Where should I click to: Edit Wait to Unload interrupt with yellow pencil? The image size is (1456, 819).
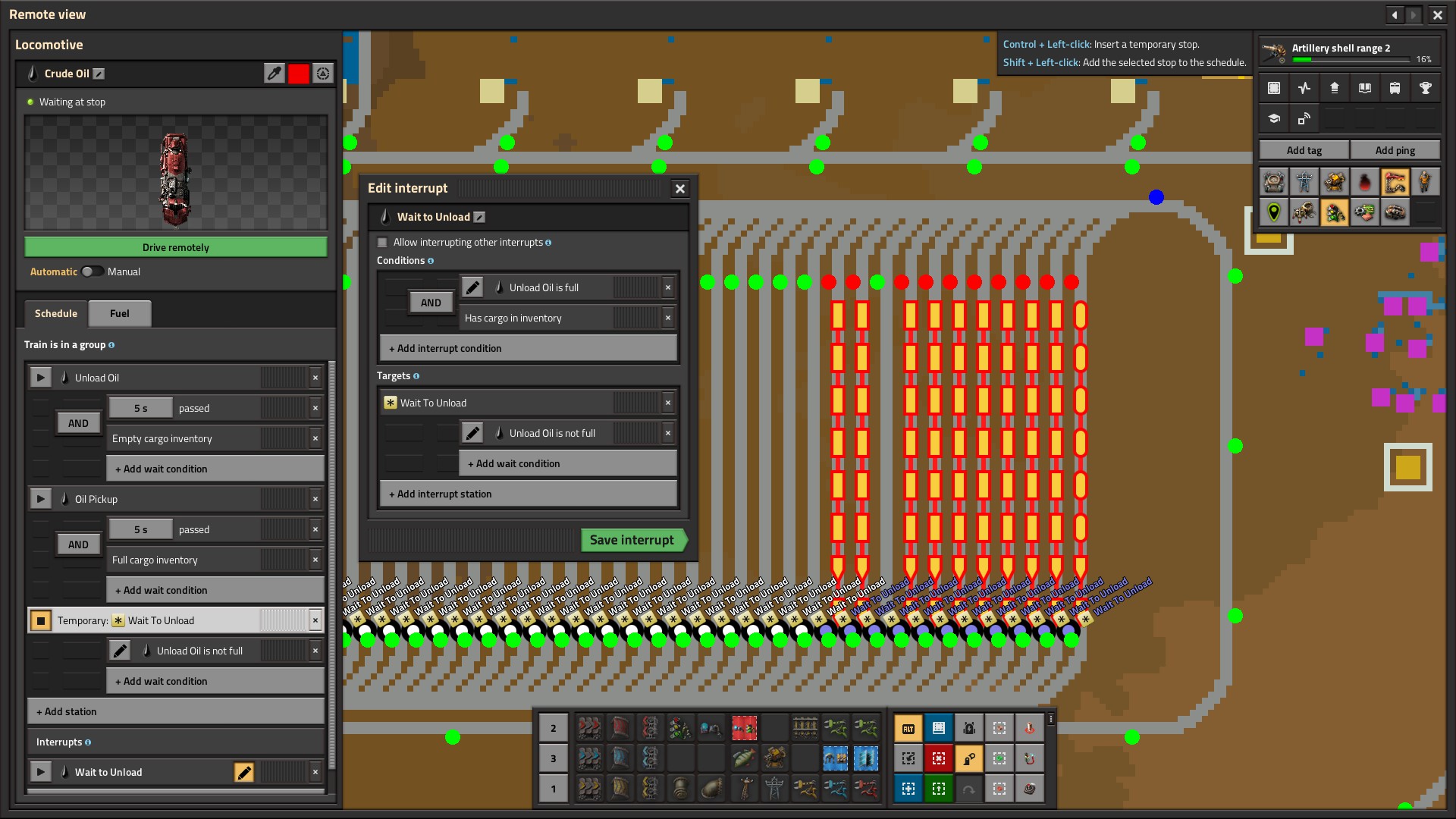(x=244, y=772)
